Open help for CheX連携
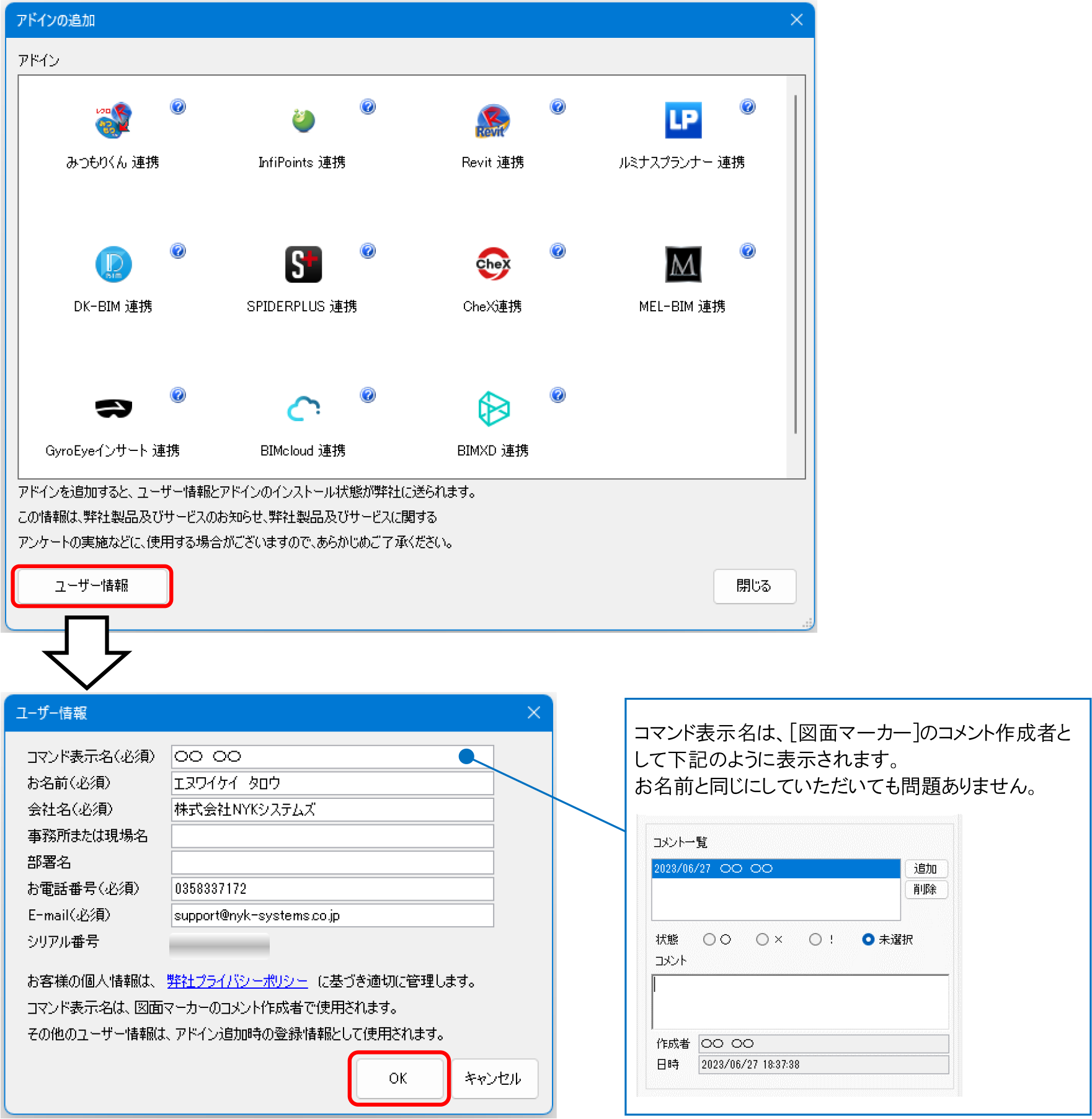The height and width of the screenshot is (1119, 1092). click(x=558, y=251)
